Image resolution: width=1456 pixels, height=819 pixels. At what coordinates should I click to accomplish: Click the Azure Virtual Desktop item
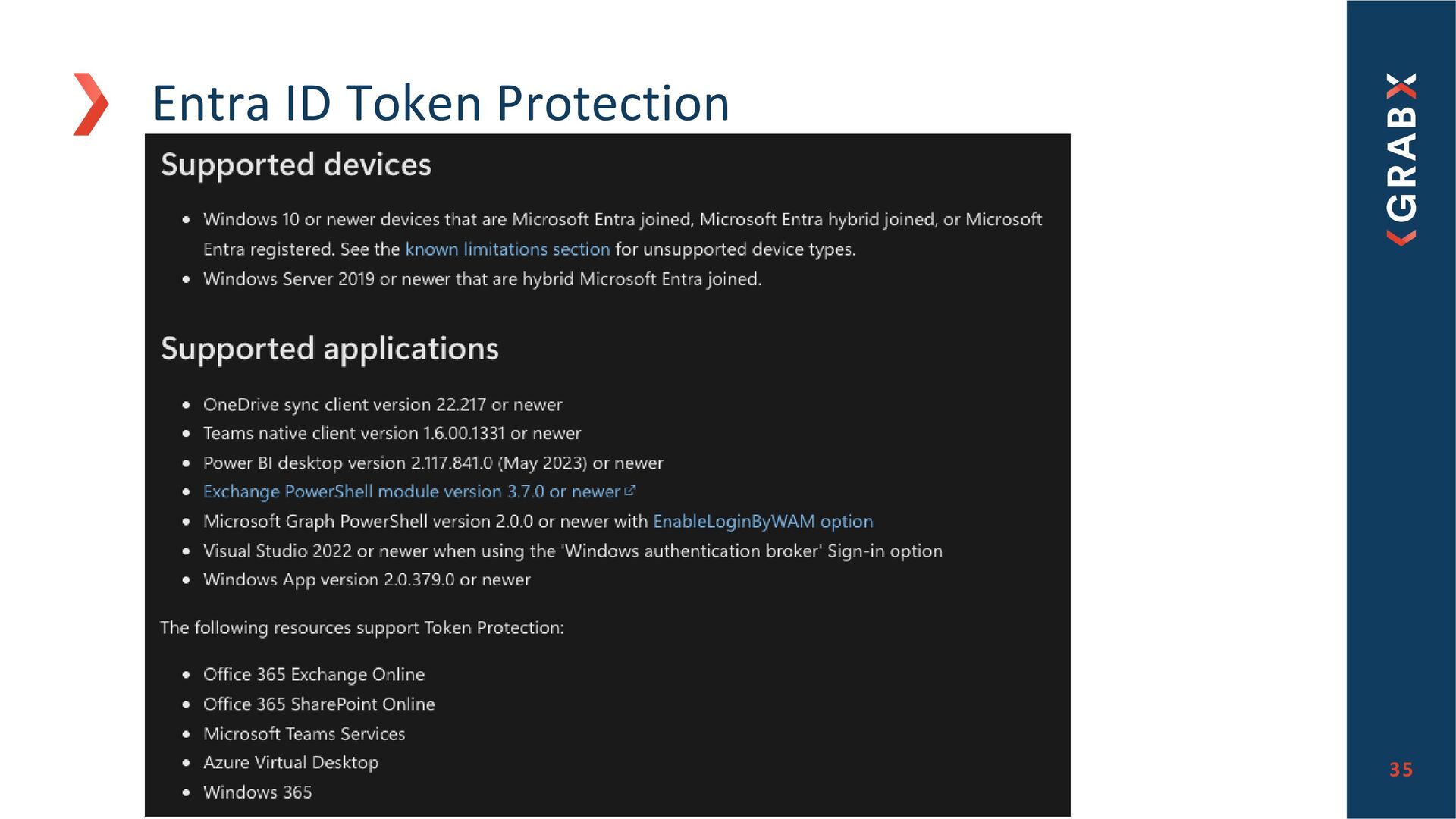291,763
